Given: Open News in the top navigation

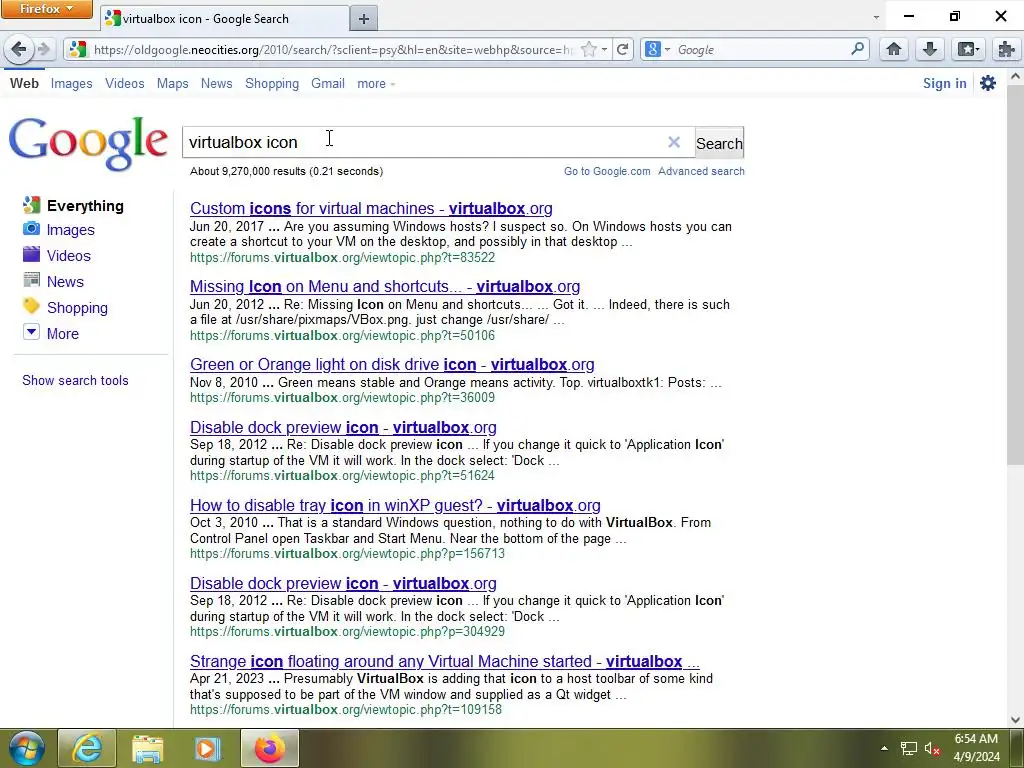Looking at the screenshot, I should (x=216, y=84).
